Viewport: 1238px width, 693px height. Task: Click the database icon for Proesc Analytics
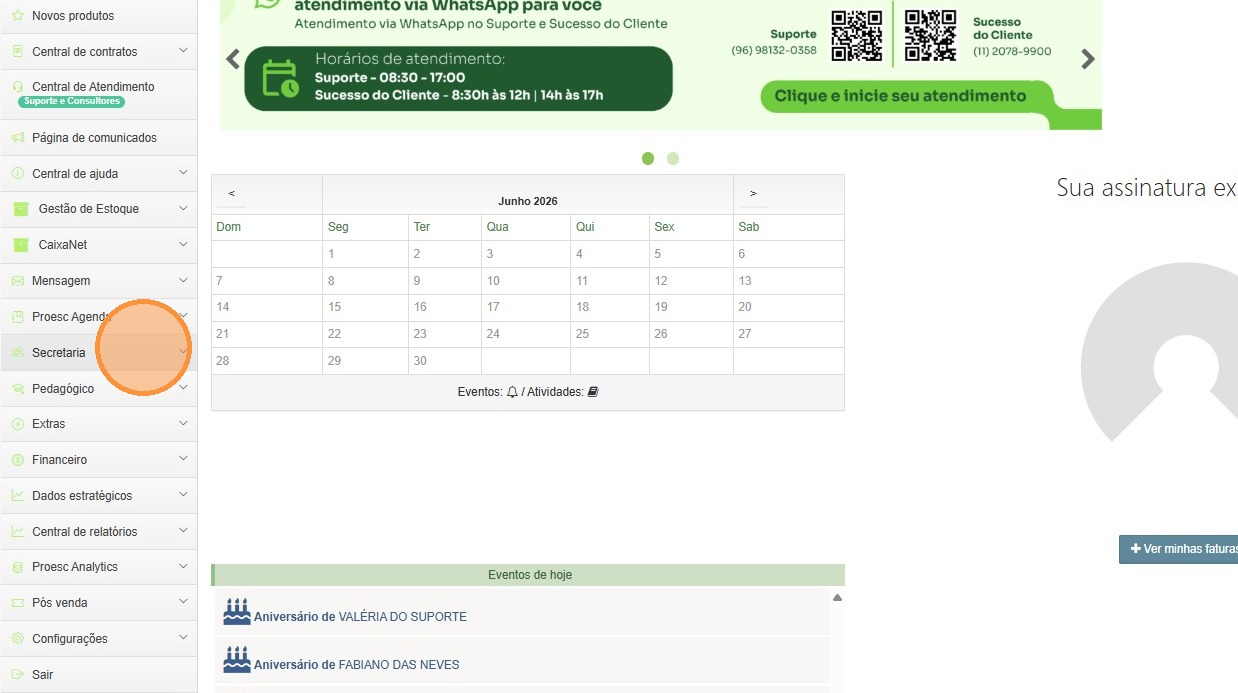pyautogui.click(x=18, y=567)
